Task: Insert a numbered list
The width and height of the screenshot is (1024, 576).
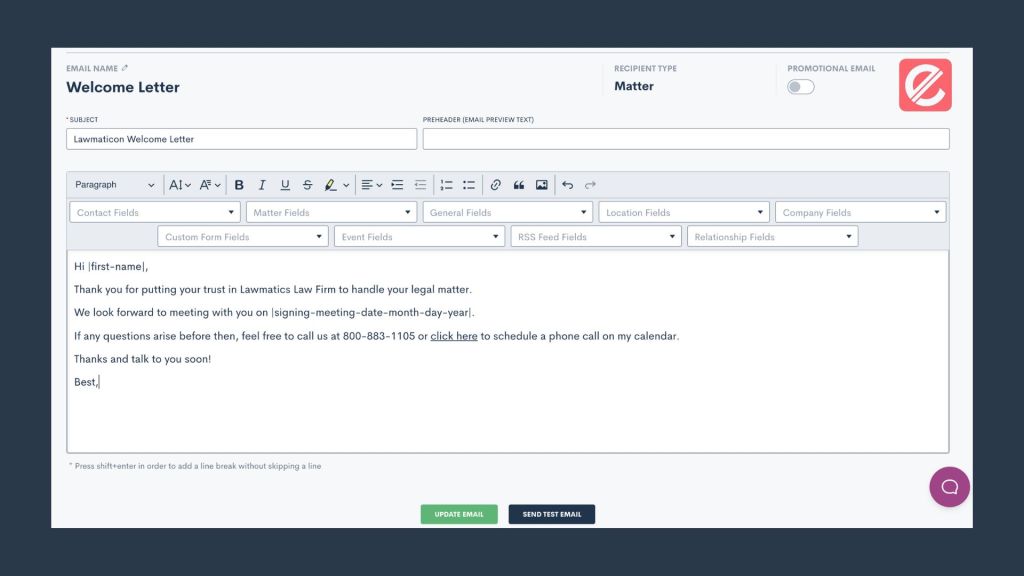Action: pos(446,185)
